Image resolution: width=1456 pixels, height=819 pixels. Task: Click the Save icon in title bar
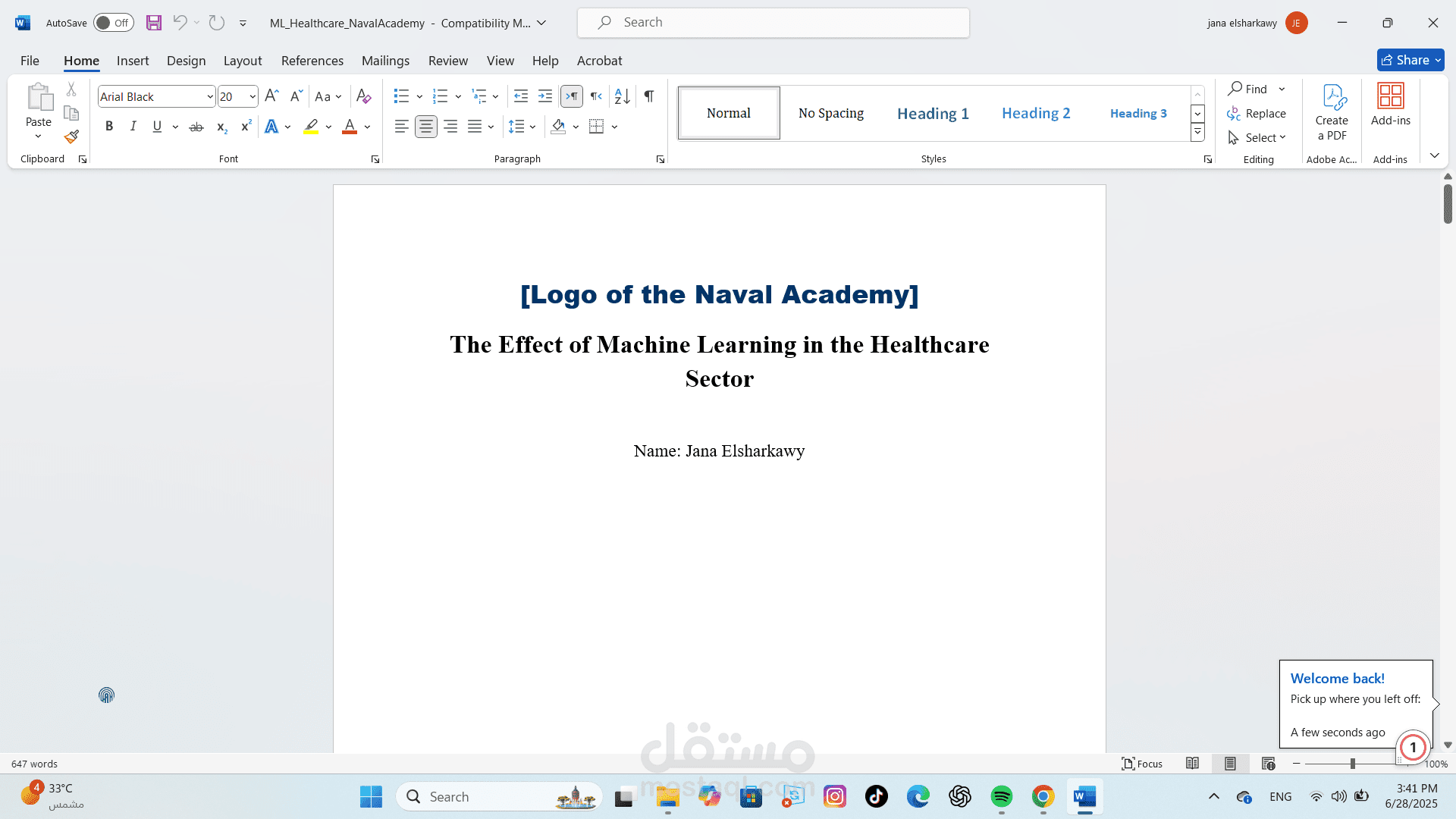(154, 23)
